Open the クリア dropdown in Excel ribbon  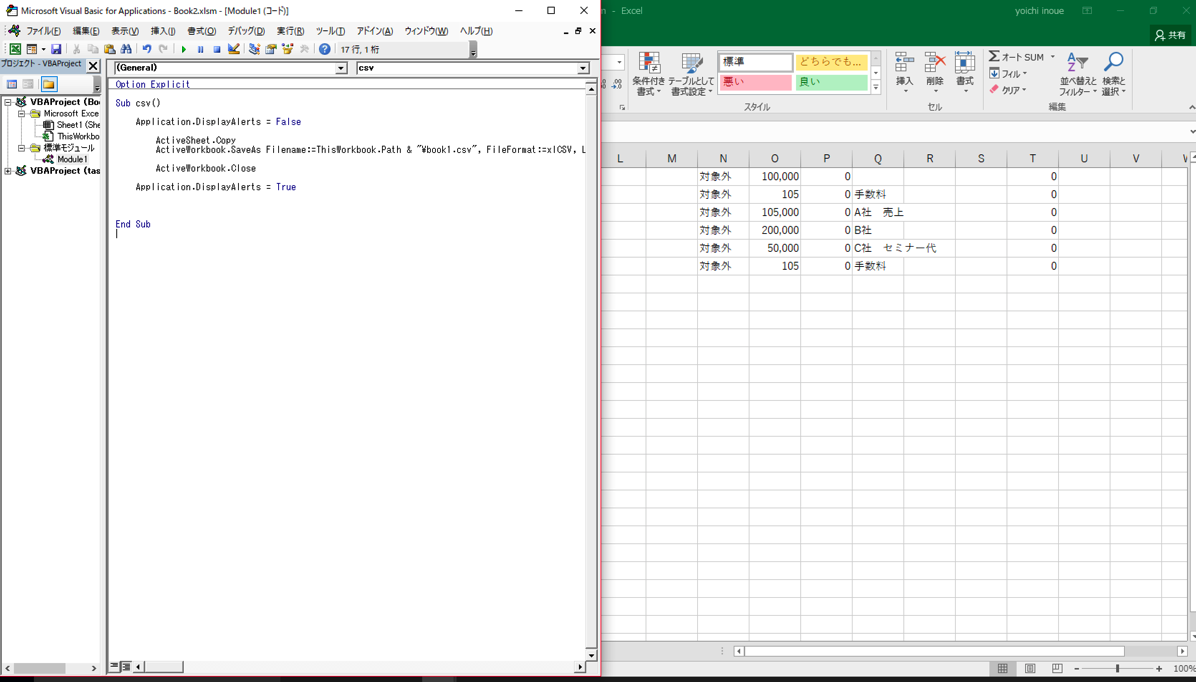pos(1008,90)
